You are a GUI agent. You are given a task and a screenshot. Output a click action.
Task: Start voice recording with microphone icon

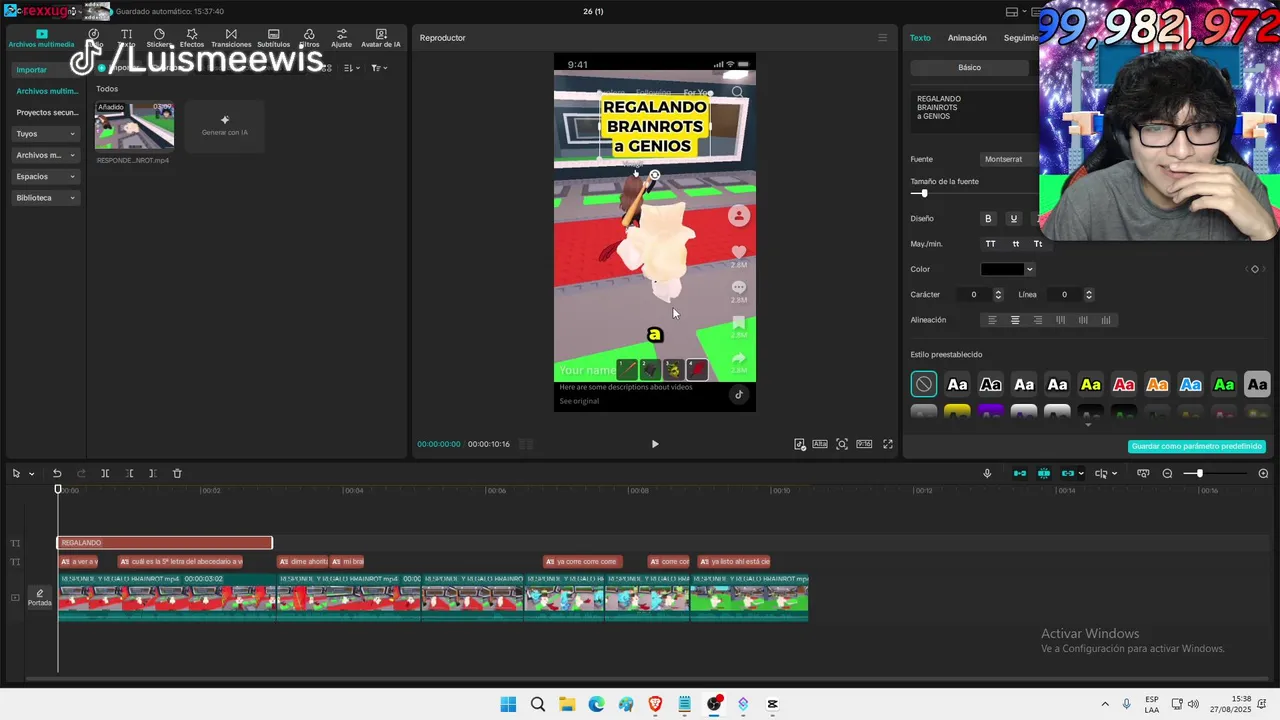pyautogui.click(x=987, y=474)
